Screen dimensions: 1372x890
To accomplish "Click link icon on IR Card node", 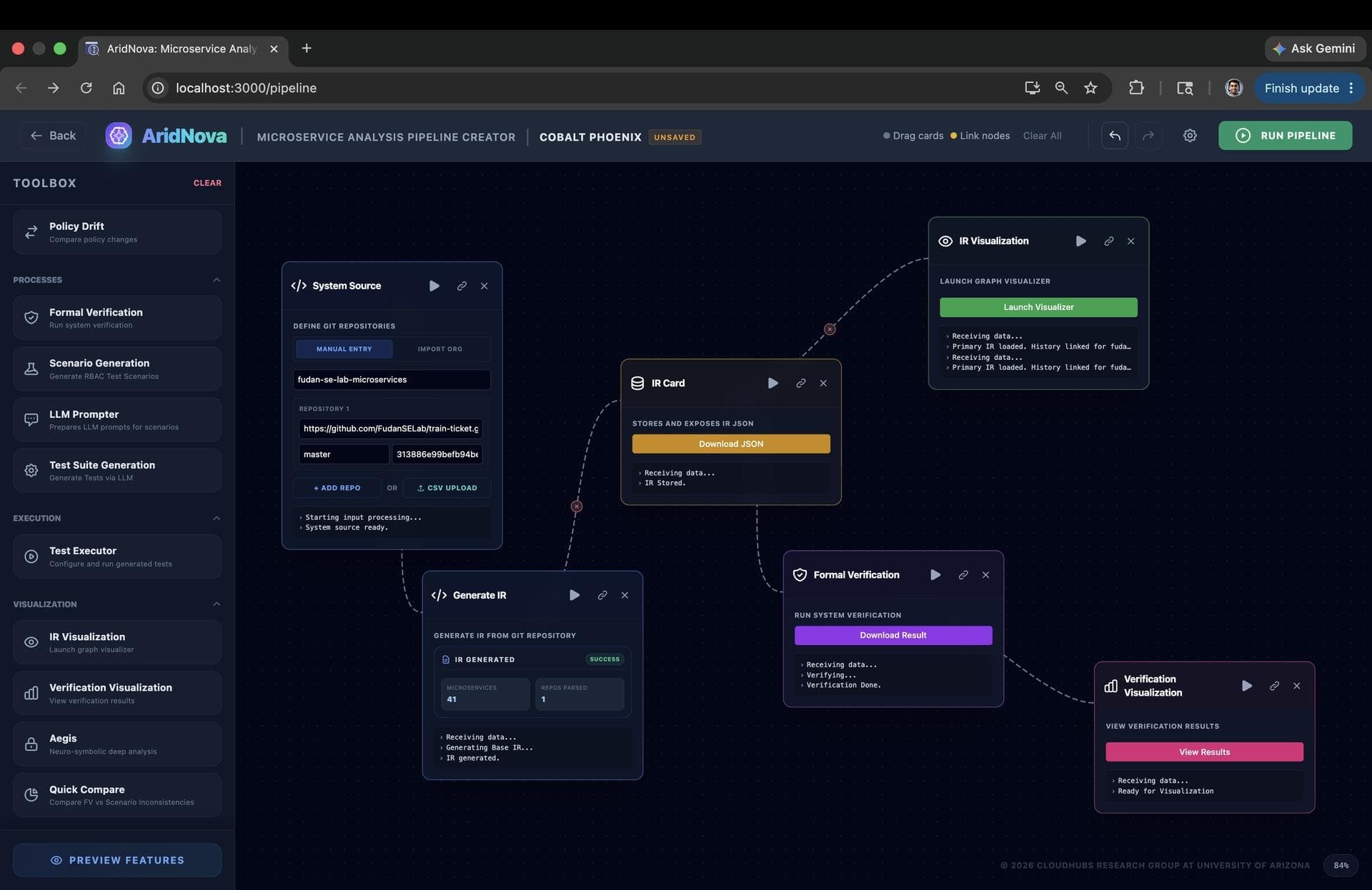I will (x=801, y=384).
